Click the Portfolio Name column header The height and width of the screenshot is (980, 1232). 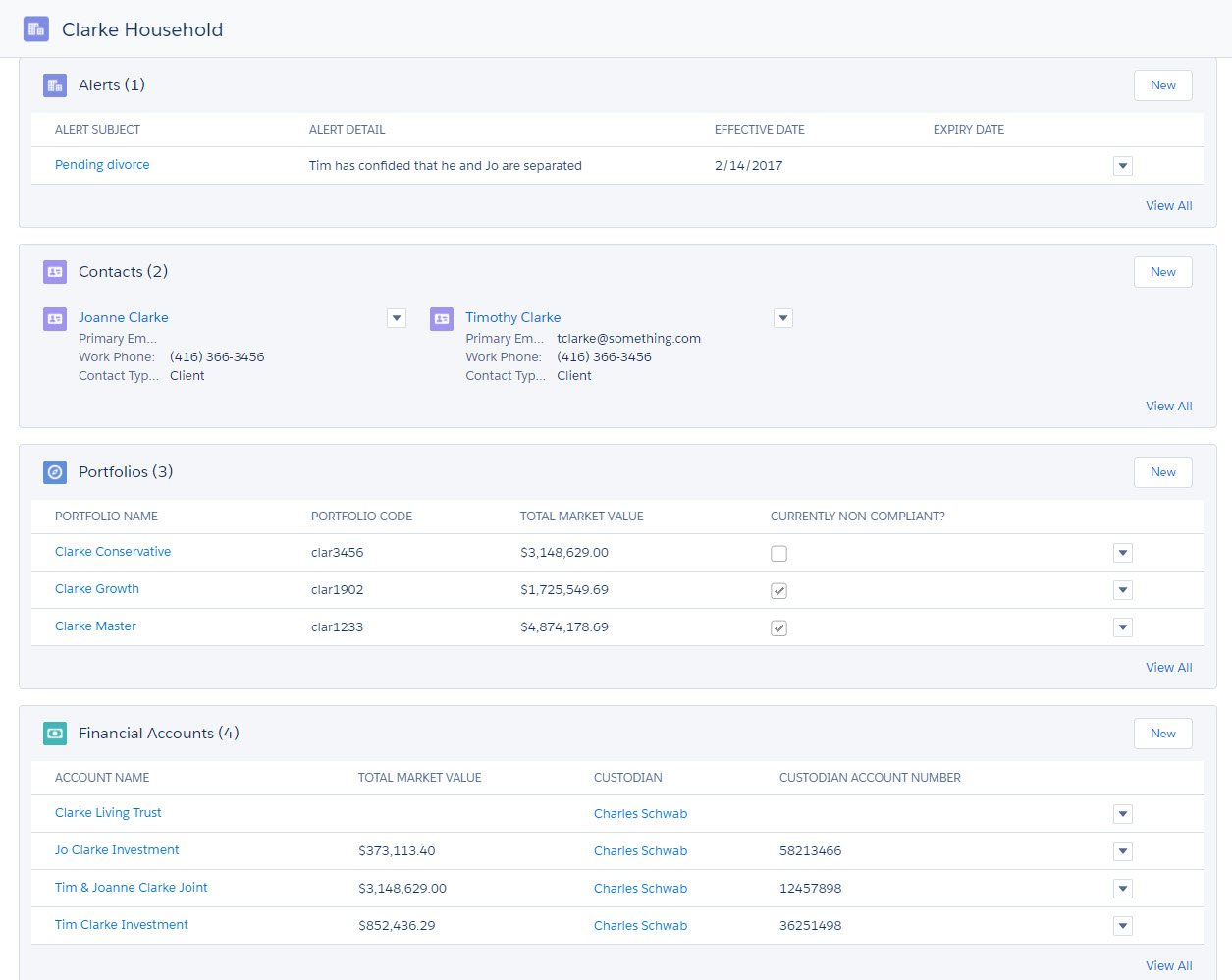106,517
